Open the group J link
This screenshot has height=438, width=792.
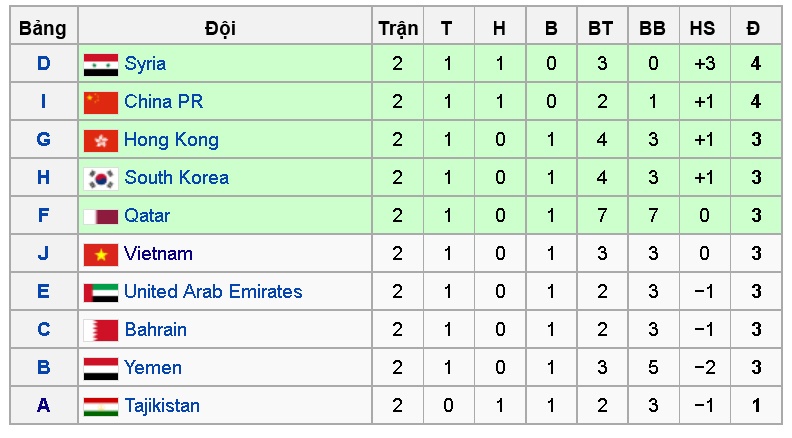(x=44, y=254)
